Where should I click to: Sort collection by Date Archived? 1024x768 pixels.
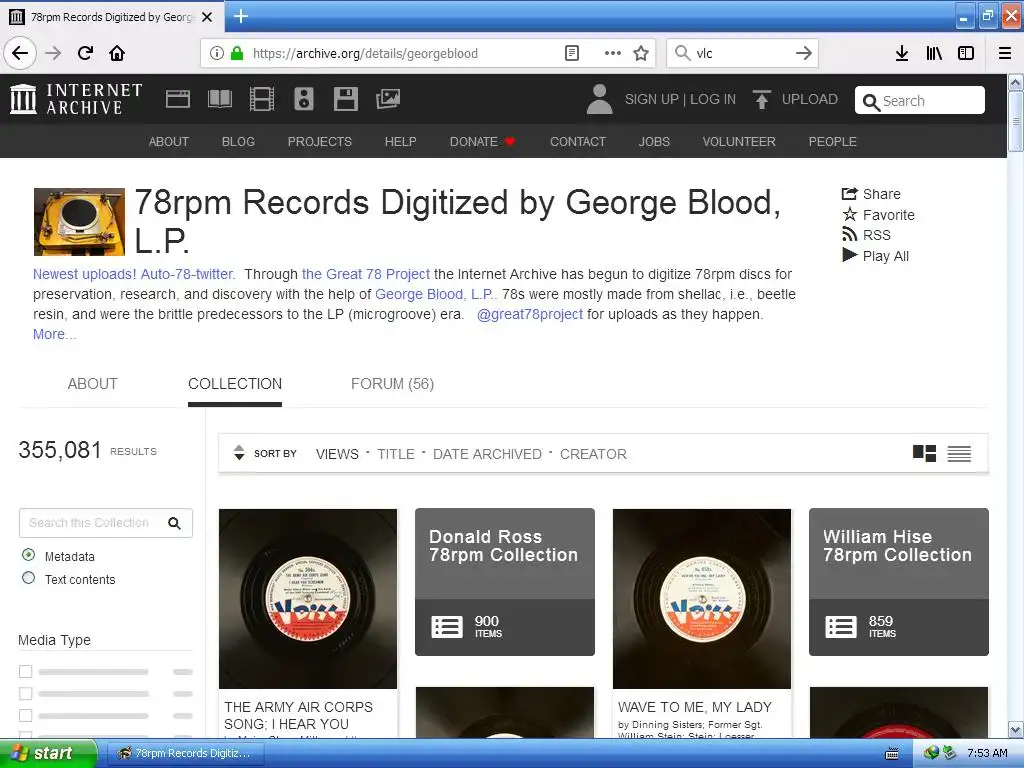click(487, 454)
